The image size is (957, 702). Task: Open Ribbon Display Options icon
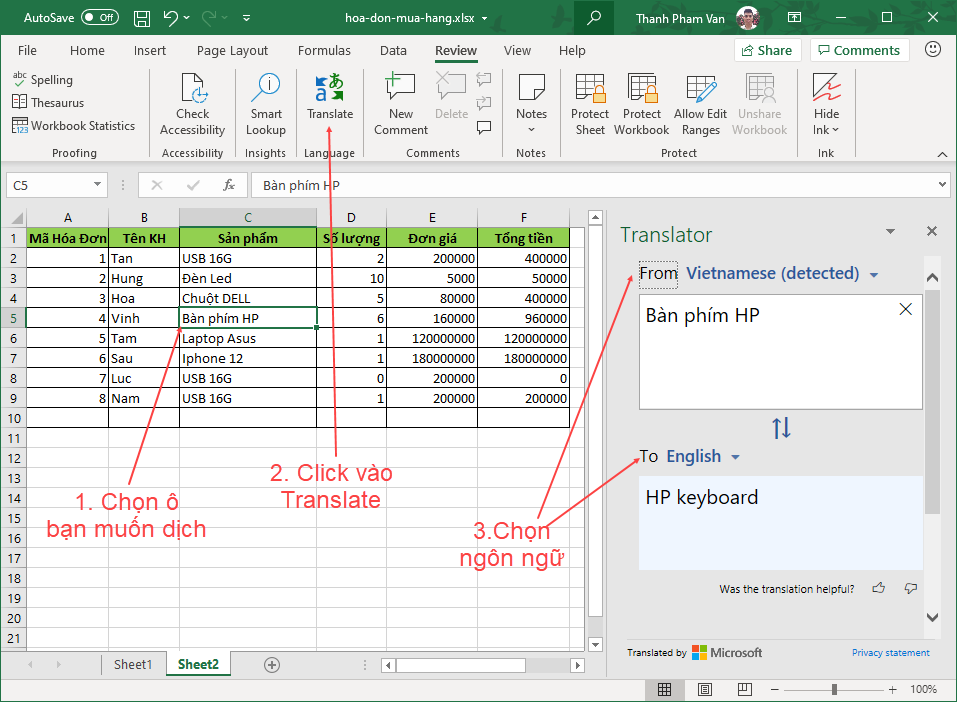(x=794, y=17)
